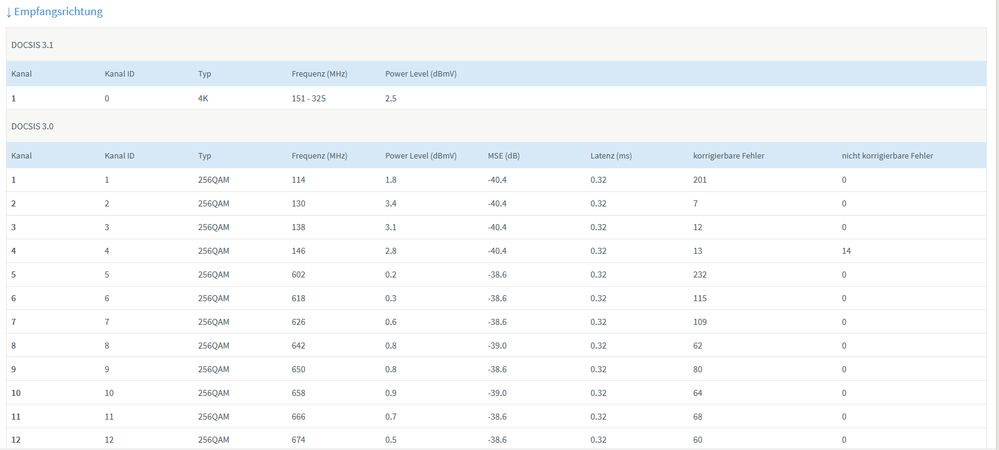Click frequency 650 cell

(299, 369)
